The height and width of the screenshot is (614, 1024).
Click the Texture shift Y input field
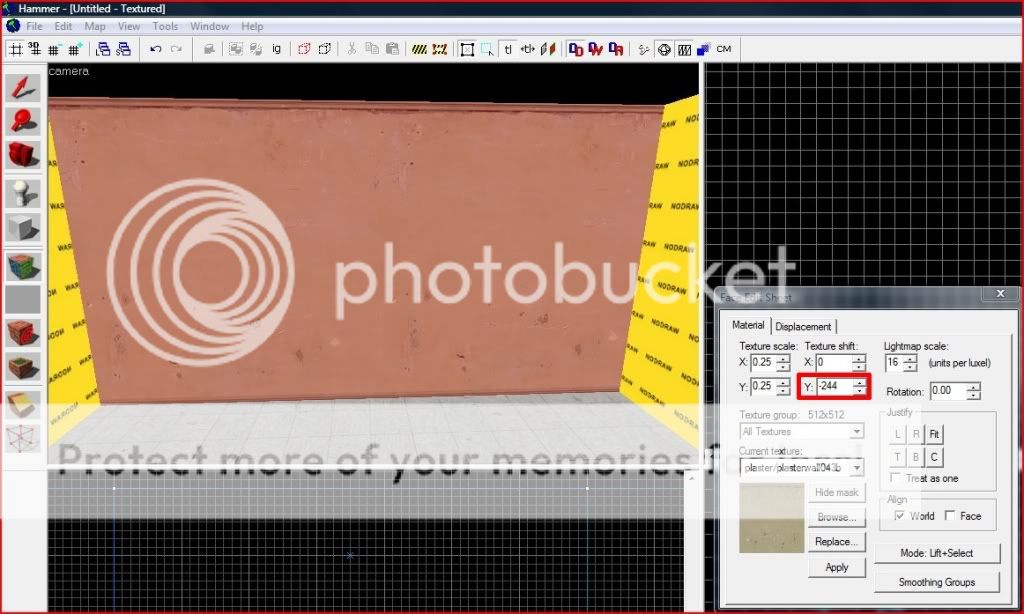coord(834,387)
